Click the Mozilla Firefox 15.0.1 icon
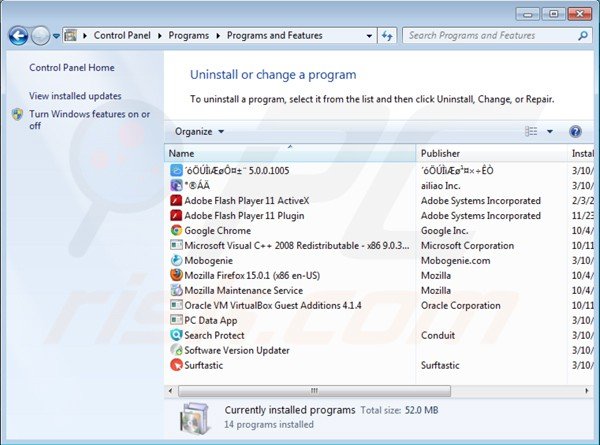Image resolution: width=600 pixels, height=445 pixels. (176, 275)
